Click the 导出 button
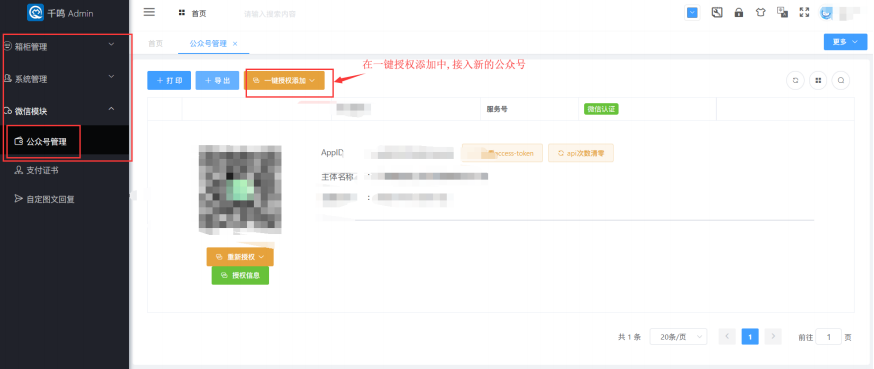 217,80
